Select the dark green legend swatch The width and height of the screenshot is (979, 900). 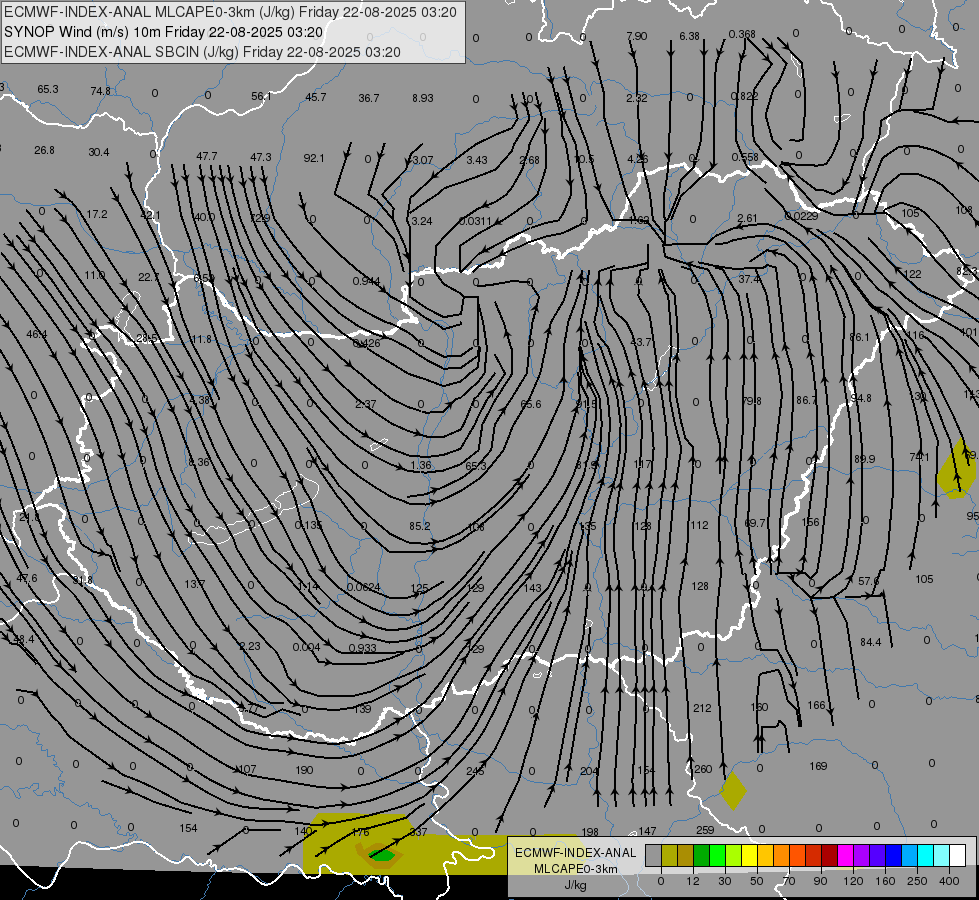[x=701, y=856]
